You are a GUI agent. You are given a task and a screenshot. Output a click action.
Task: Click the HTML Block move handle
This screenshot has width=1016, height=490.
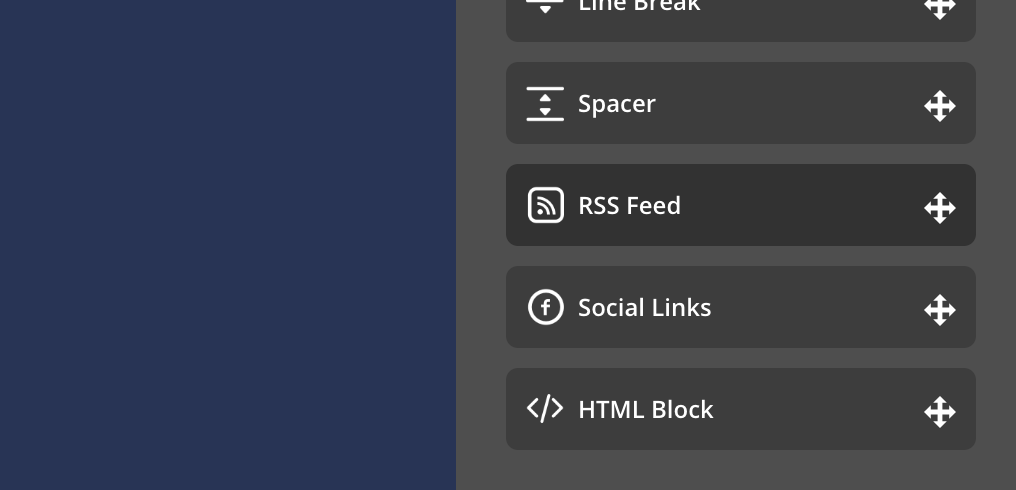point(940,412)
